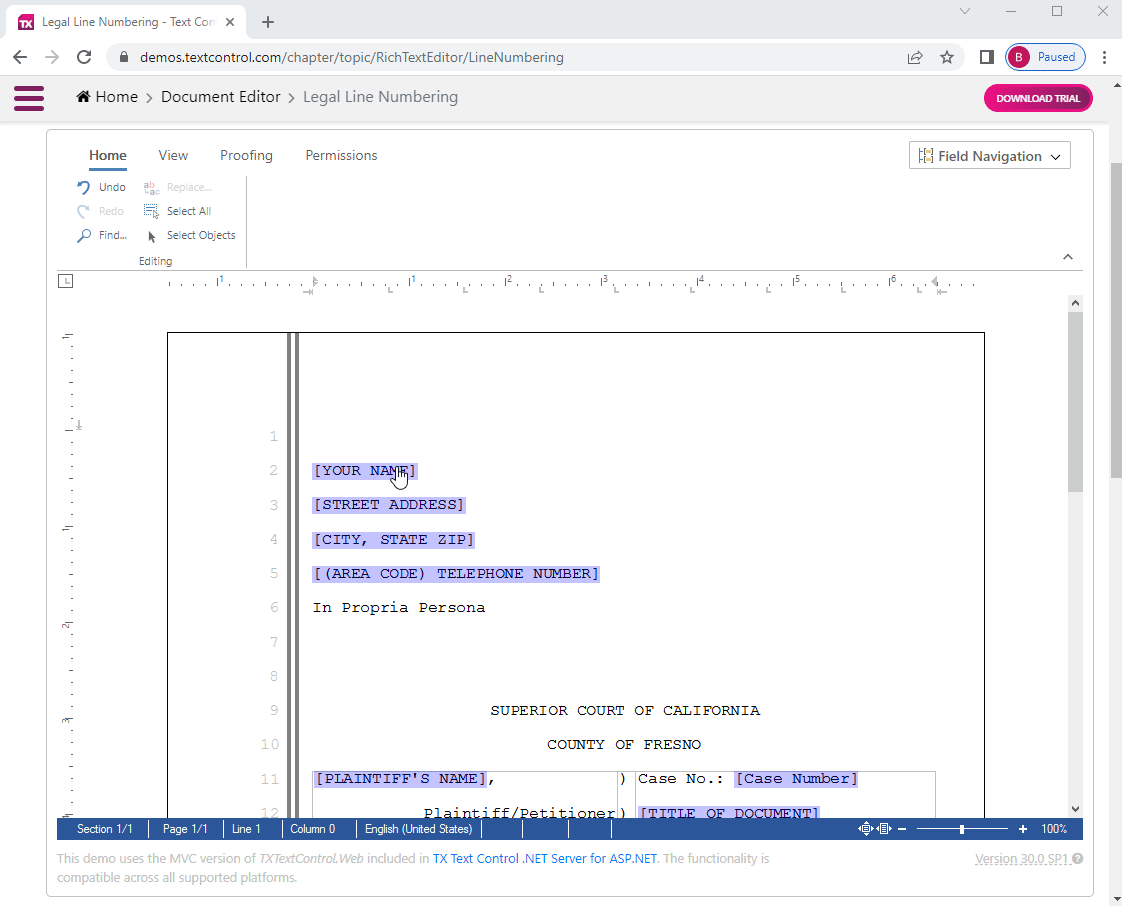Open the Find magnifier tool
The width and height of the screenshot is (1122, 906).
[x=84, y=235]
